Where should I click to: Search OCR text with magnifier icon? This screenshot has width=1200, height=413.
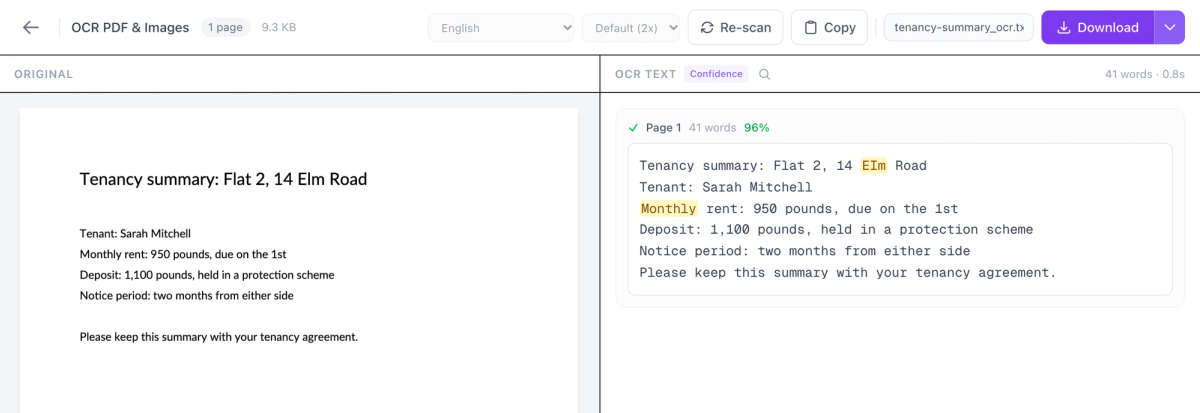click(x=765, y=74)
